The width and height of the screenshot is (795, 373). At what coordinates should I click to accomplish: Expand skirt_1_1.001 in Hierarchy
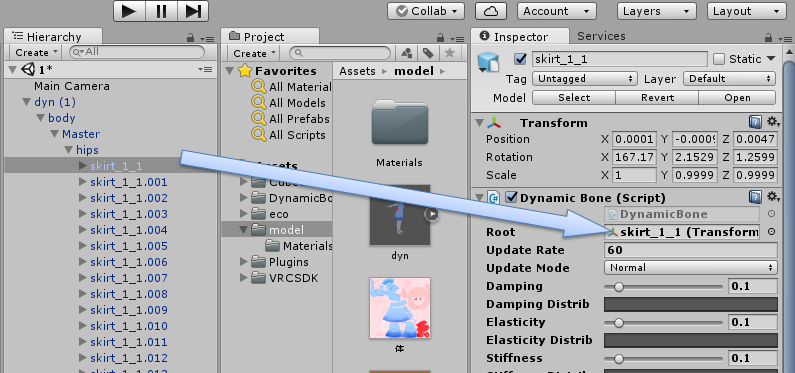point(83,182)
